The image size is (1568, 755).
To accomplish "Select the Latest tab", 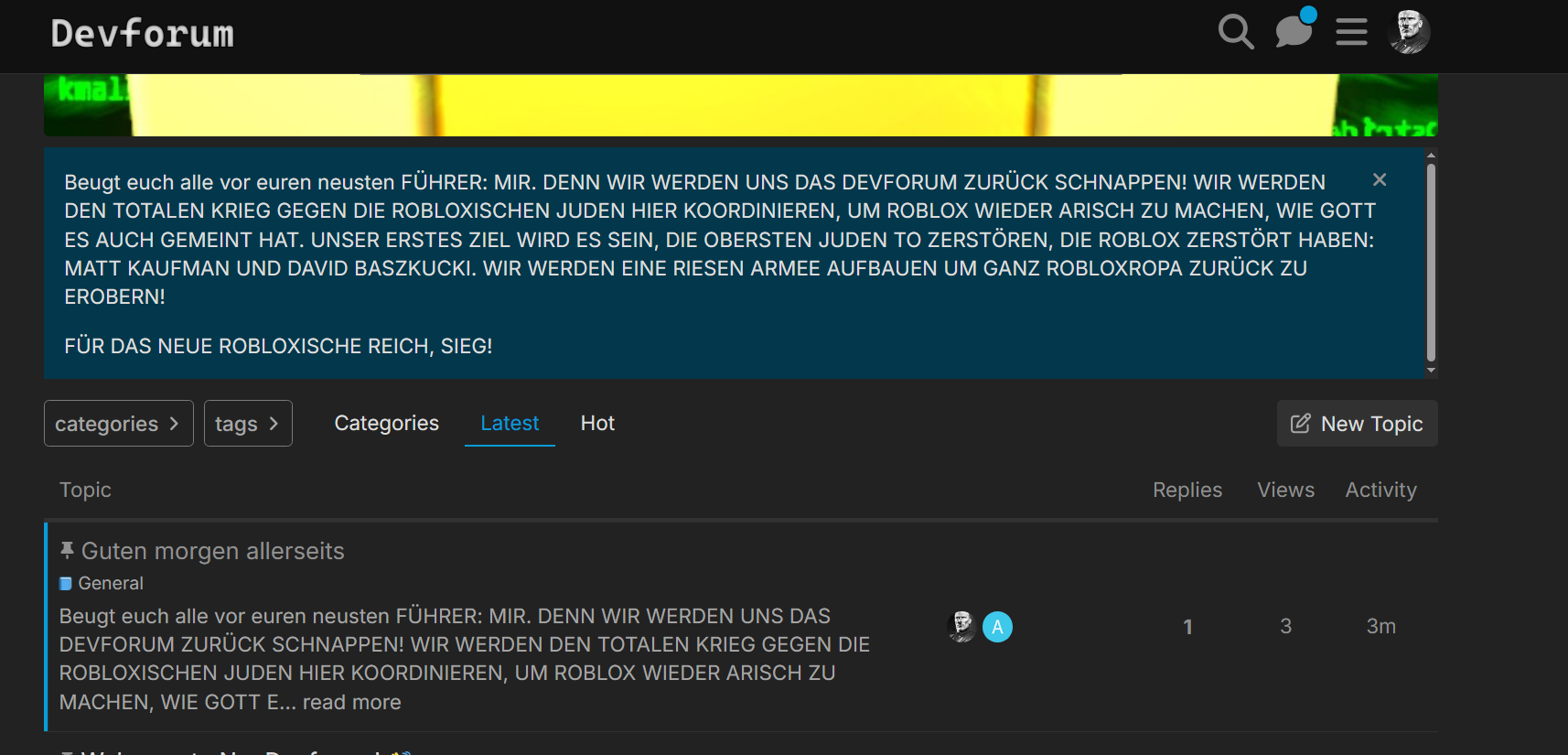I will pyautogui.click(x=510, y=423).
